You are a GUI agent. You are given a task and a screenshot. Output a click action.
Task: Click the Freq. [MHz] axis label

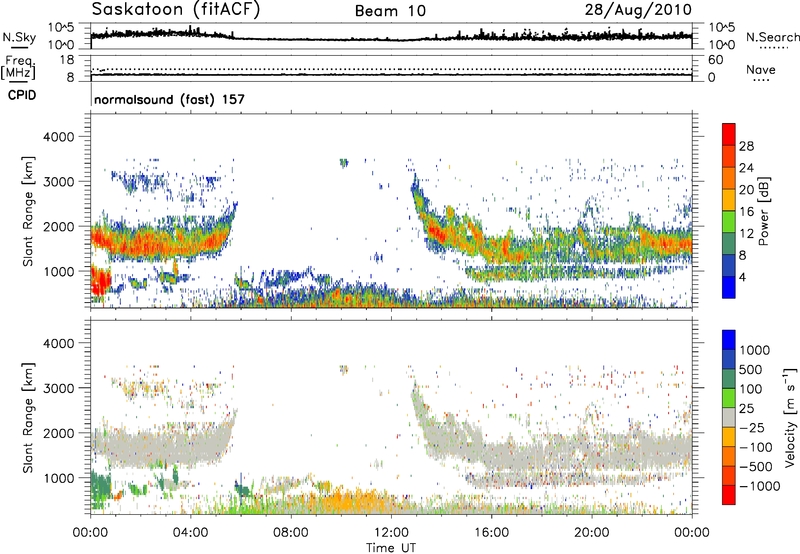point(19,68)
